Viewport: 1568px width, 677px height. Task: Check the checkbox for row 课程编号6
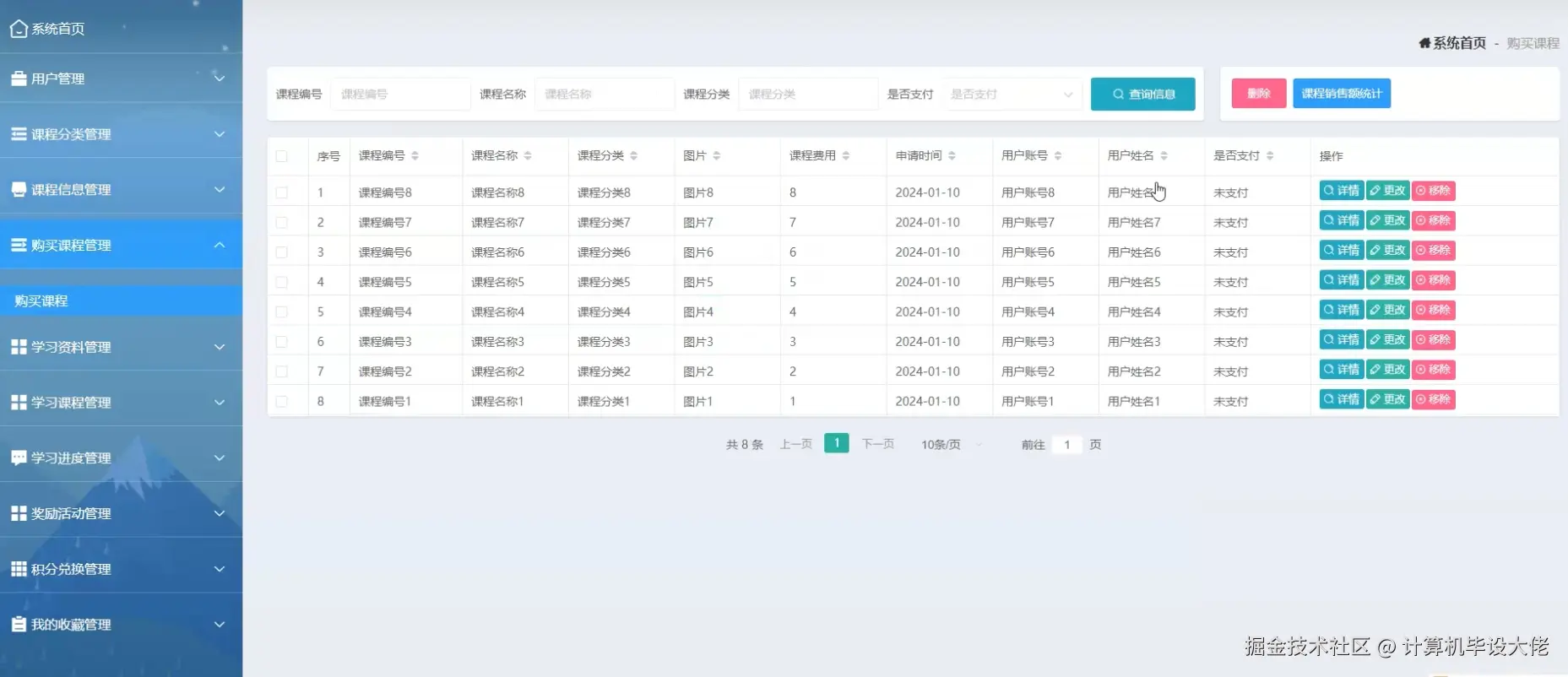(281, 252)
